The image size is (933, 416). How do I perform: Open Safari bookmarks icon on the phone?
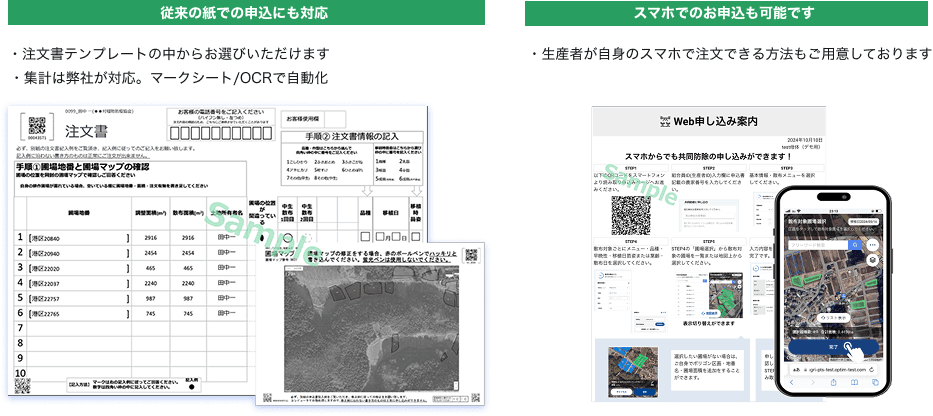click(854, 382)
